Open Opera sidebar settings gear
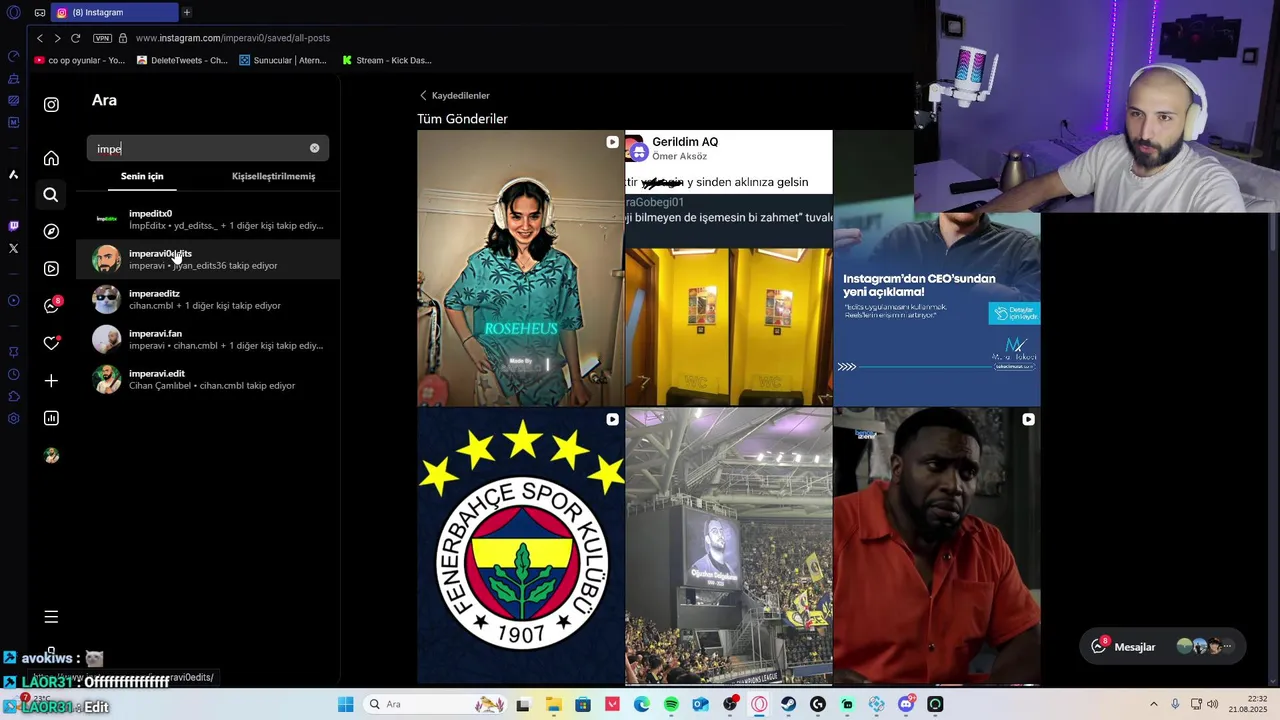This screenshot has width=1280, height=720. [x=13, y=418]
